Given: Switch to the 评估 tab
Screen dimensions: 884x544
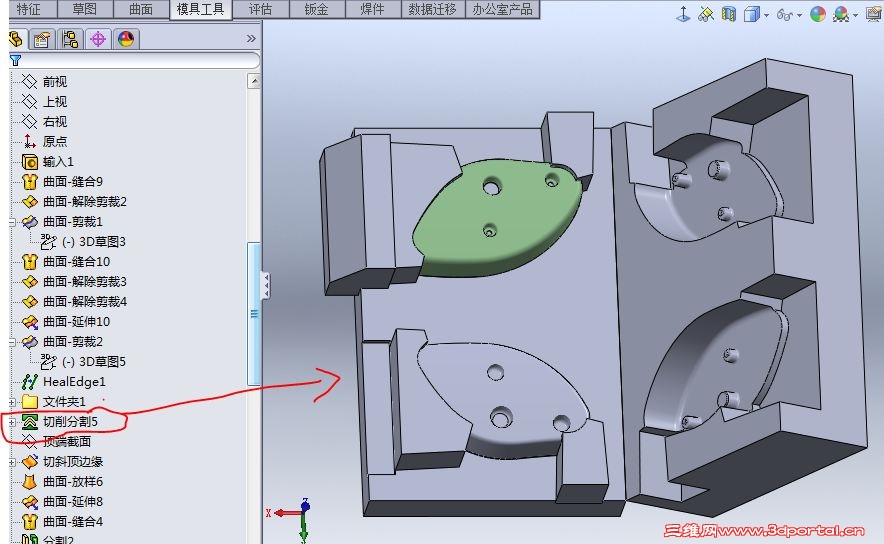Looking at the screenshot, I should point(260,10).
